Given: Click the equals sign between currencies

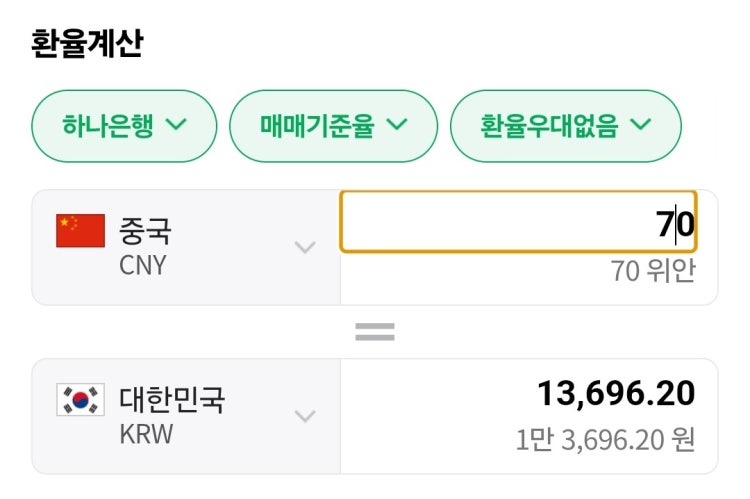Looking at the screenshot, I should click(375, 332).
